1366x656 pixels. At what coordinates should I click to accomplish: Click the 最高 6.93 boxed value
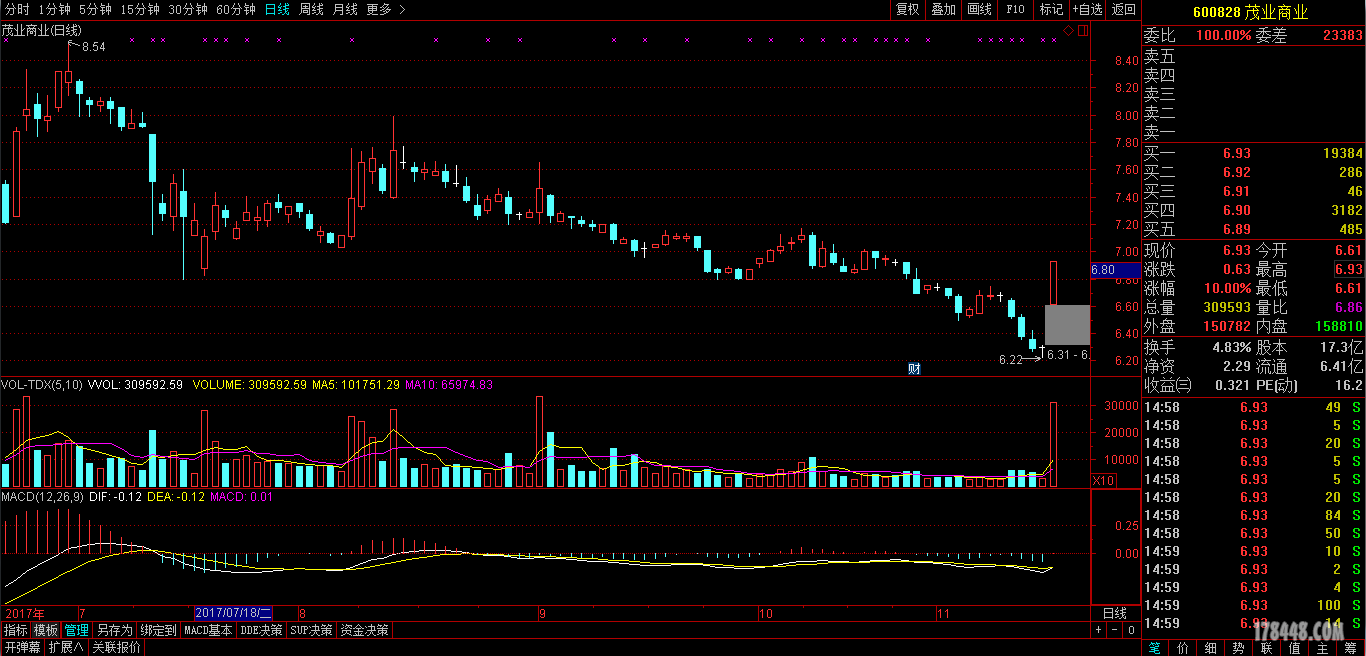[x=1348, y=269]
